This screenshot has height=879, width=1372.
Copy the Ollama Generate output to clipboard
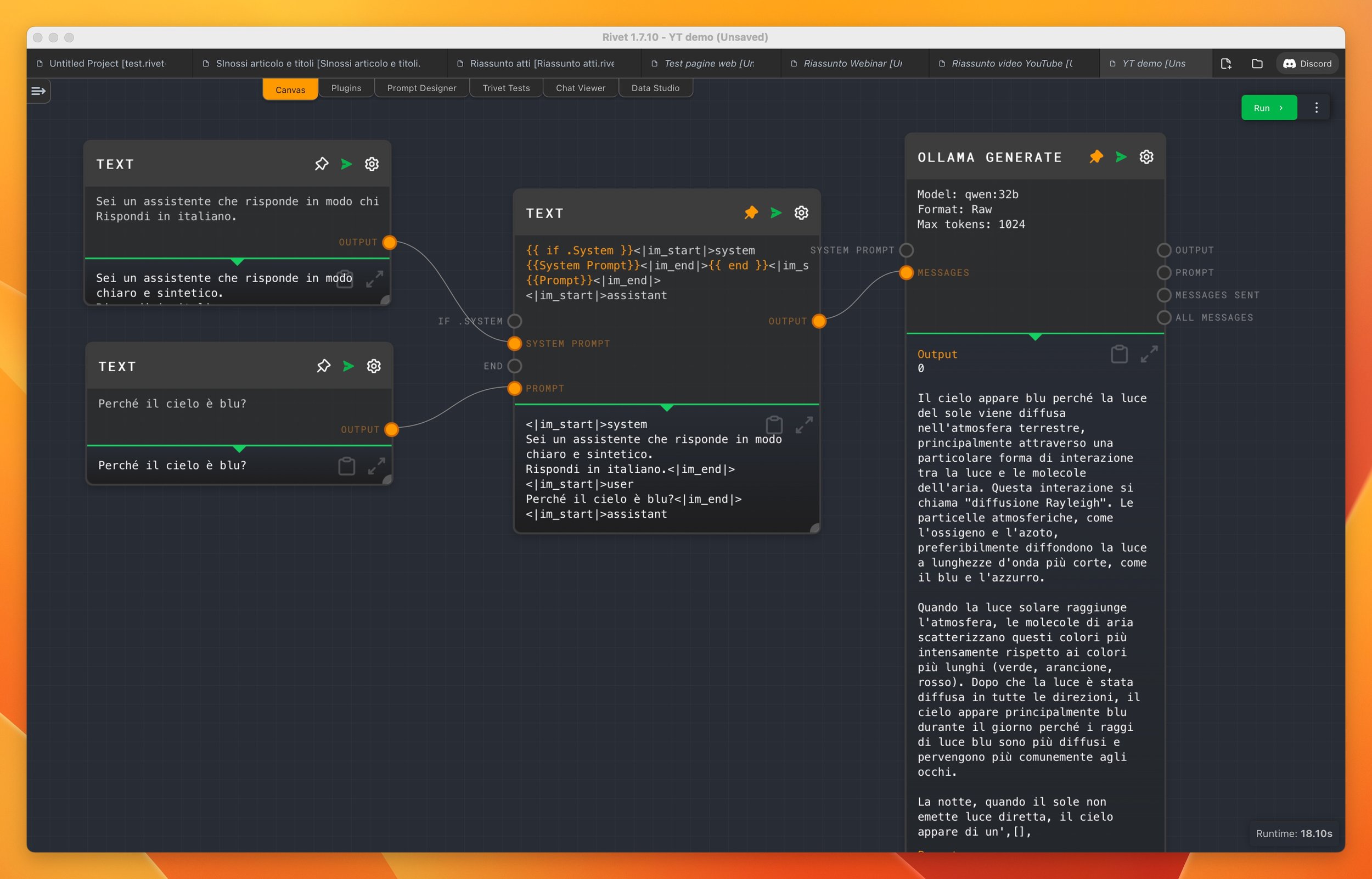pos(1120,354)
